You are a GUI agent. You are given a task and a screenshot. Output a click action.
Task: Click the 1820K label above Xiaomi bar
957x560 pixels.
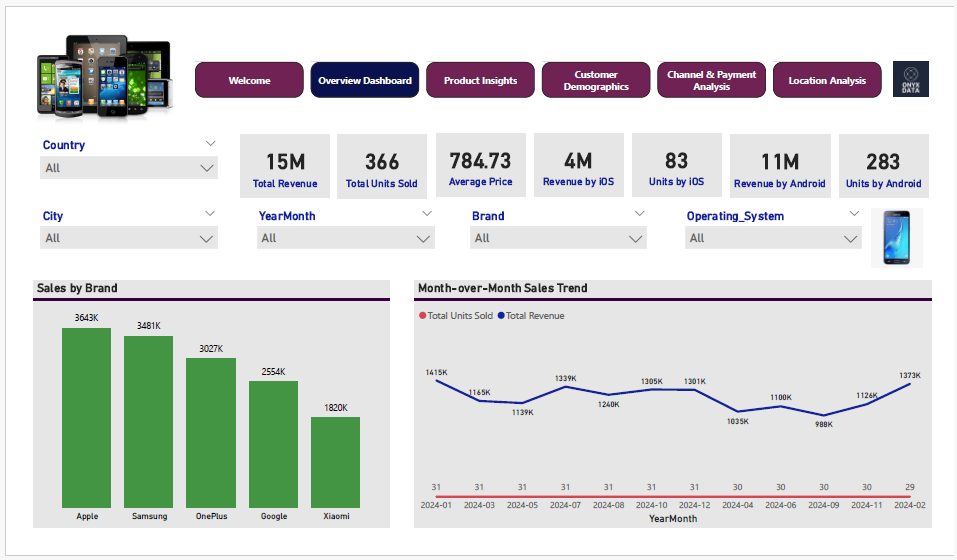click(336, 407)
